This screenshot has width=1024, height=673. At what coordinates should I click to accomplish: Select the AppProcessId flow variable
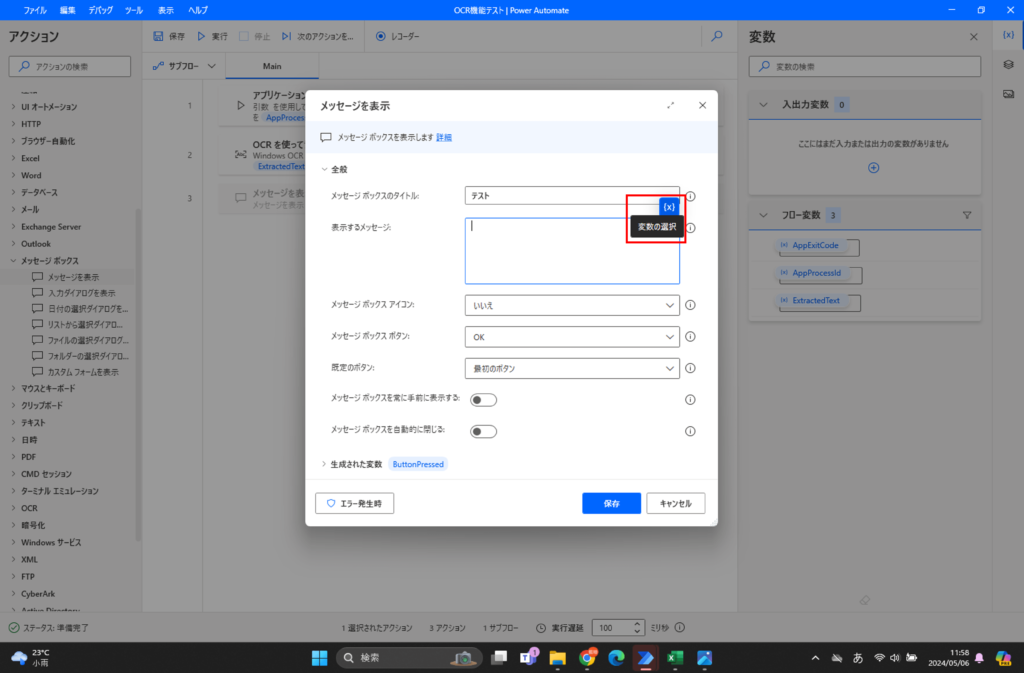(817, 274)
